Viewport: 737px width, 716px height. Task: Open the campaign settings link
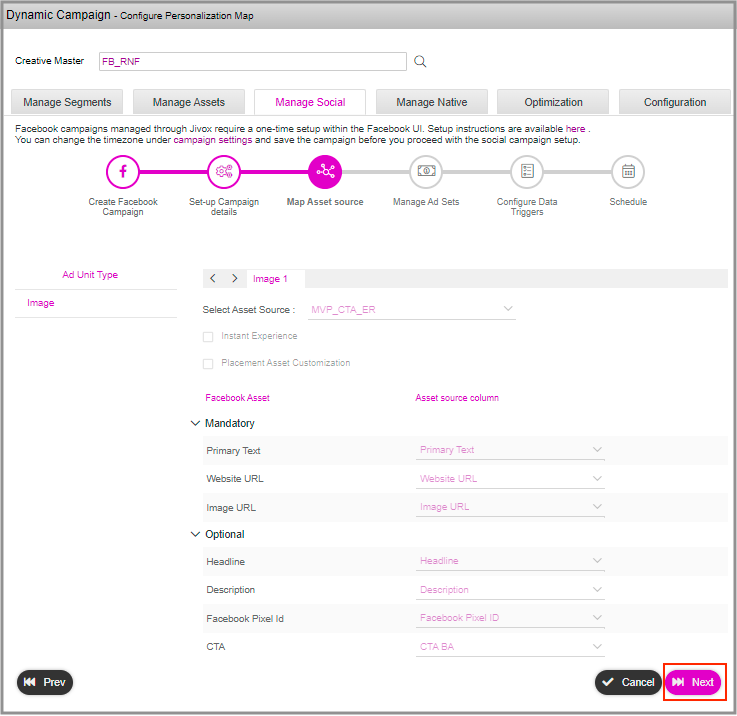pyautogui.click(x=212, y=140)
